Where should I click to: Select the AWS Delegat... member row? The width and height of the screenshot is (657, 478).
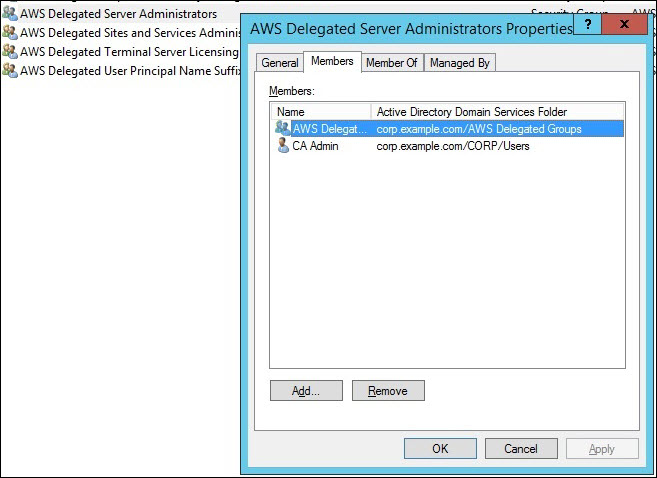click(x=449, y=129)
